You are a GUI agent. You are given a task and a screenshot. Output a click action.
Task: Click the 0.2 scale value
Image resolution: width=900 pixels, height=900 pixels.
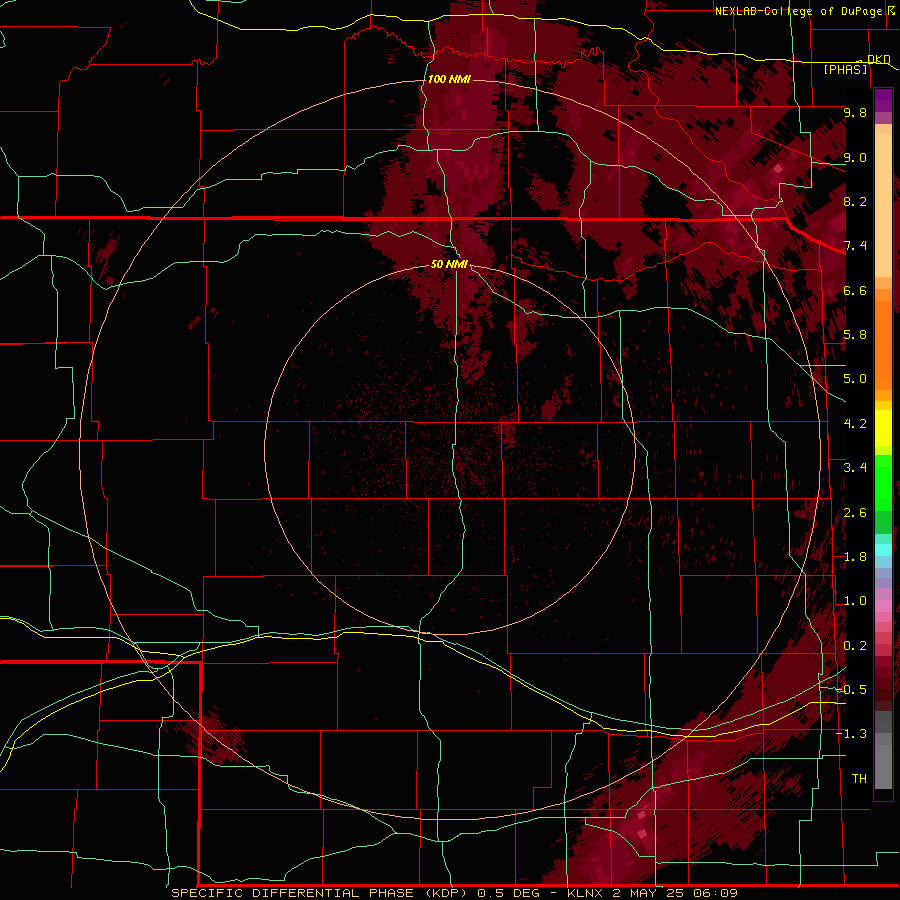pyautogui.click(x=855, y=646)
